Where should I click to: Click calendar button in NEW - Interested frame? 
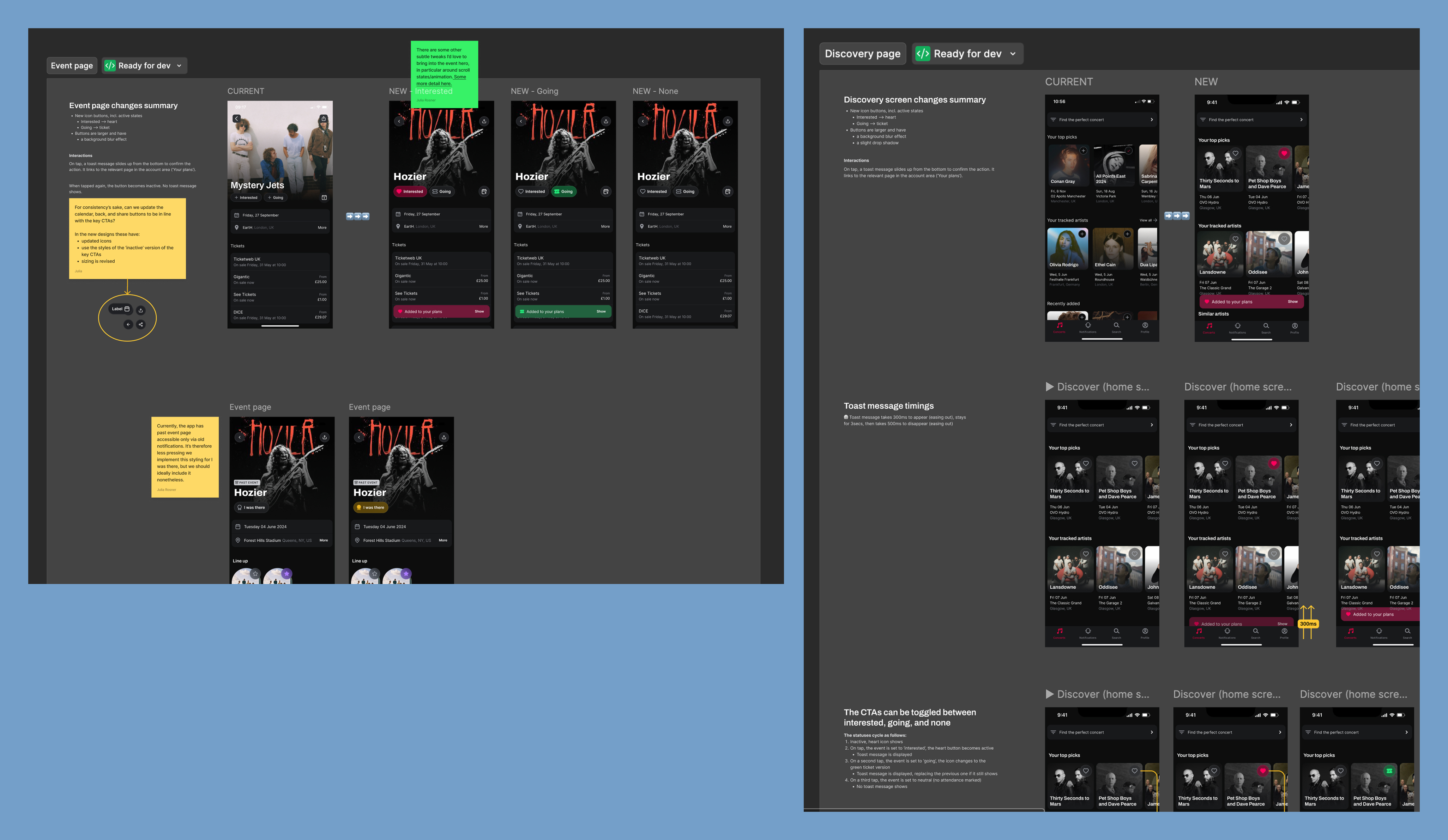click(484, 192)
